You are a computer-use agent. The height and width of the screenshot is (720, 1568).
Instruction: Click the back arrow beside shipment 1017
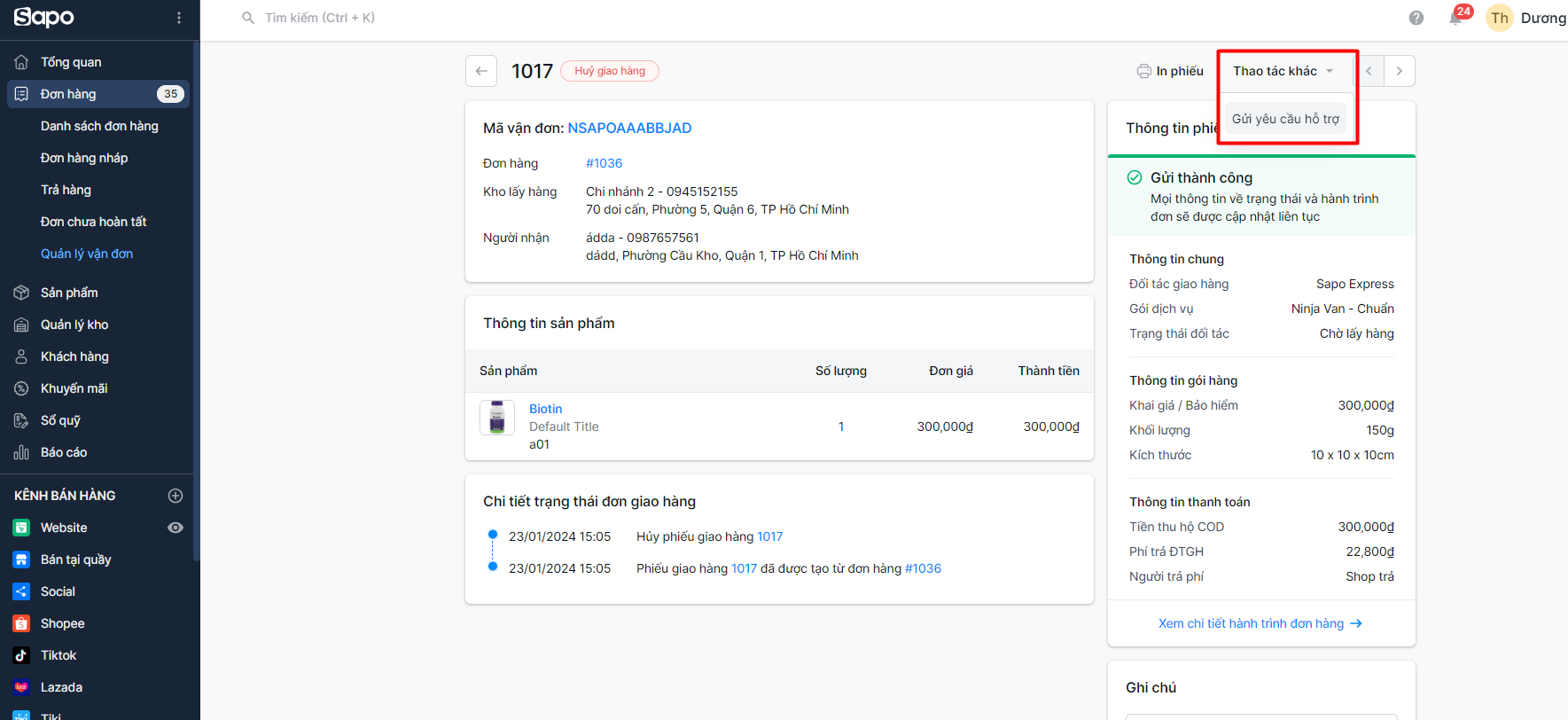click(480, 71)
